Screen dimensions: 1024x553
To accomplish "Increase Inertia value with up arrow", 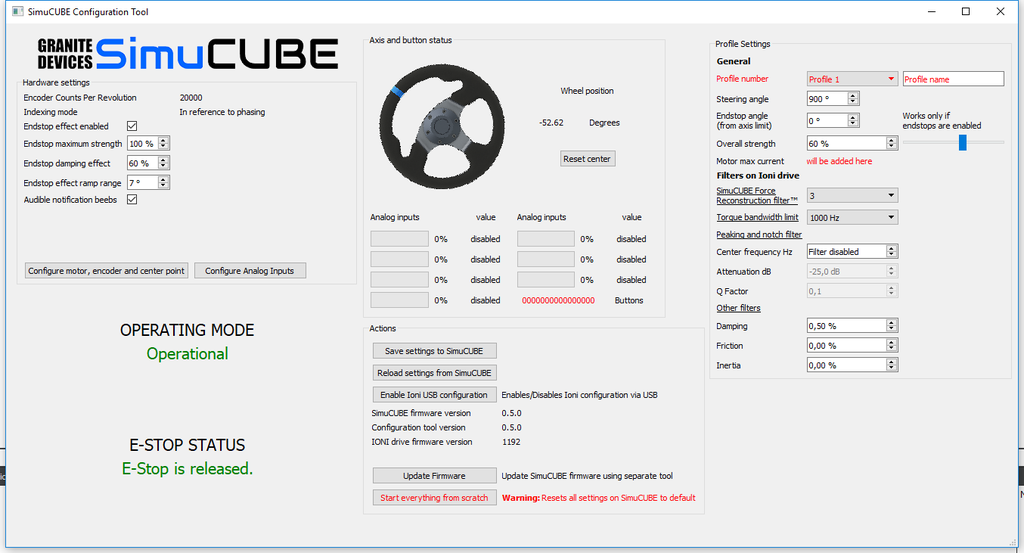I will (891, 362).
